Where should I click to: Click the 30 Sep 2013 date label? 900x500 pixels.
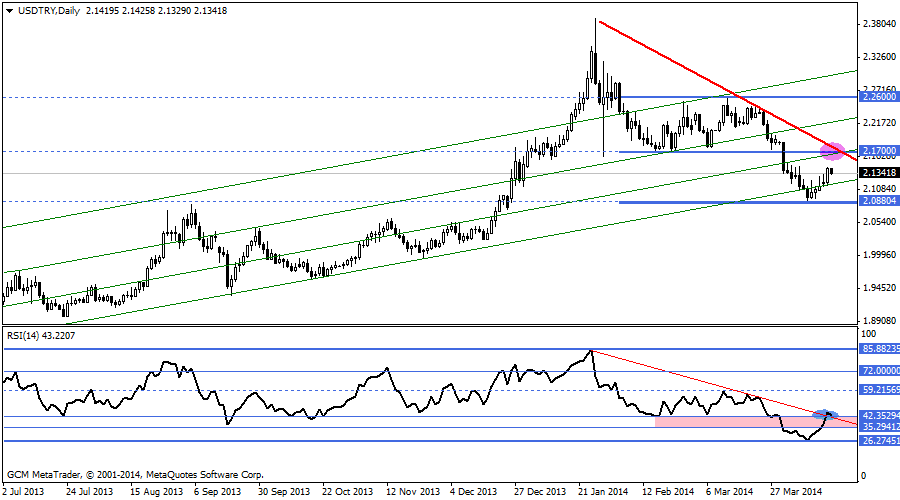click(284, 491)
